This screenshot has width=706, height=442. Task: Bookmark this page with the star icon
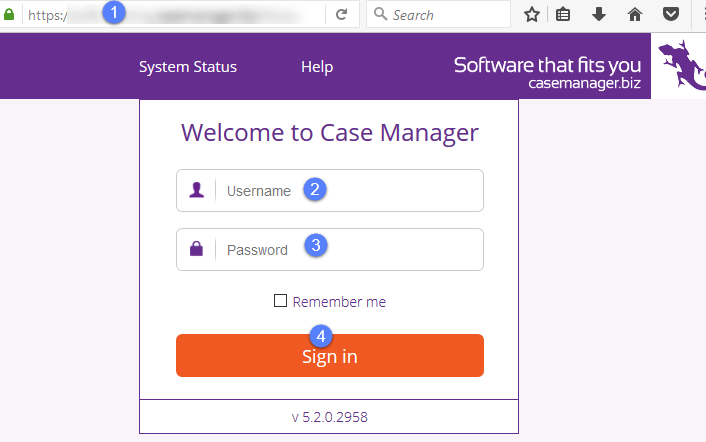coord(532,14)
